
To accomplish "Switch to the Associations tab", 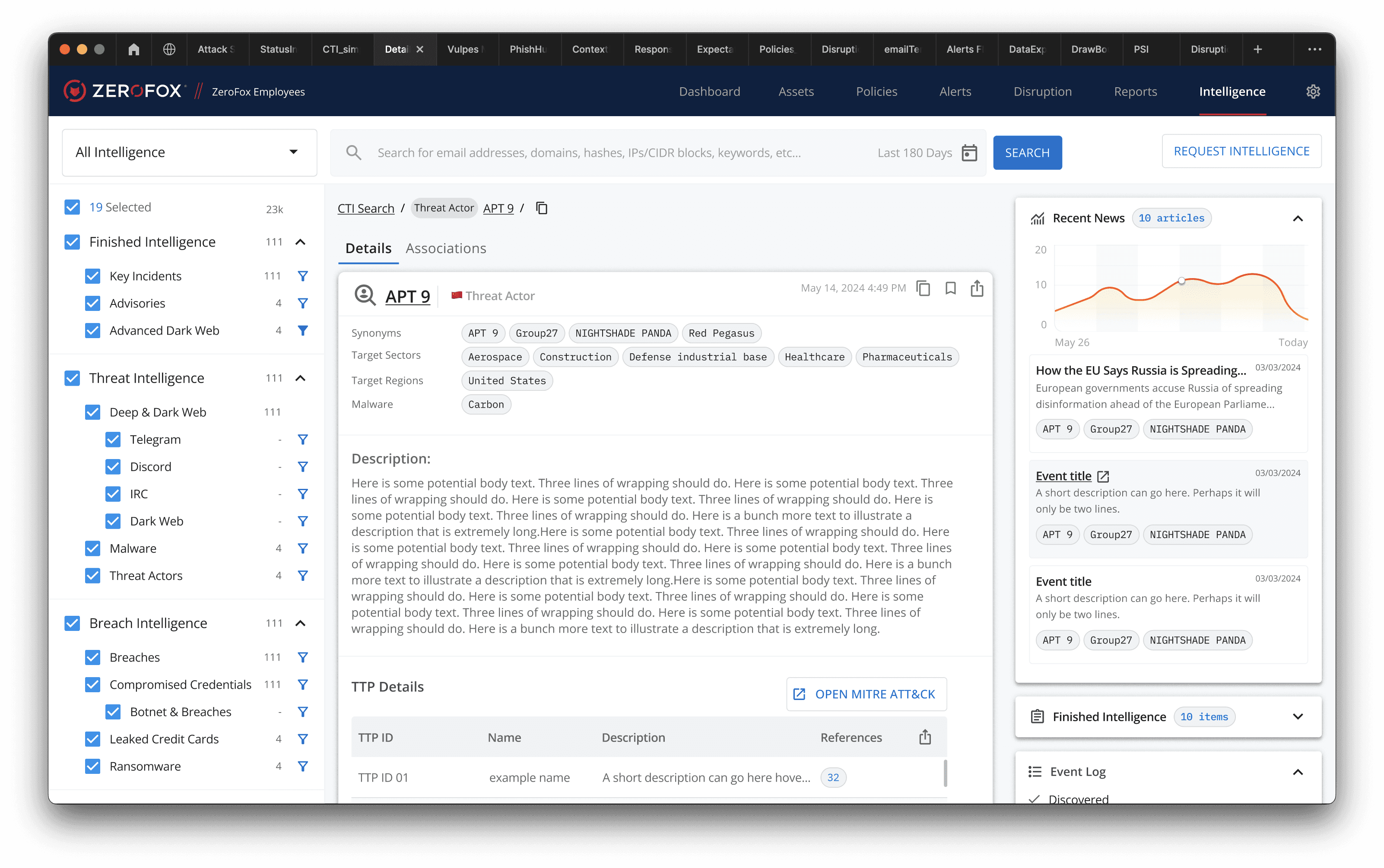I will click(x=446, y=249).
